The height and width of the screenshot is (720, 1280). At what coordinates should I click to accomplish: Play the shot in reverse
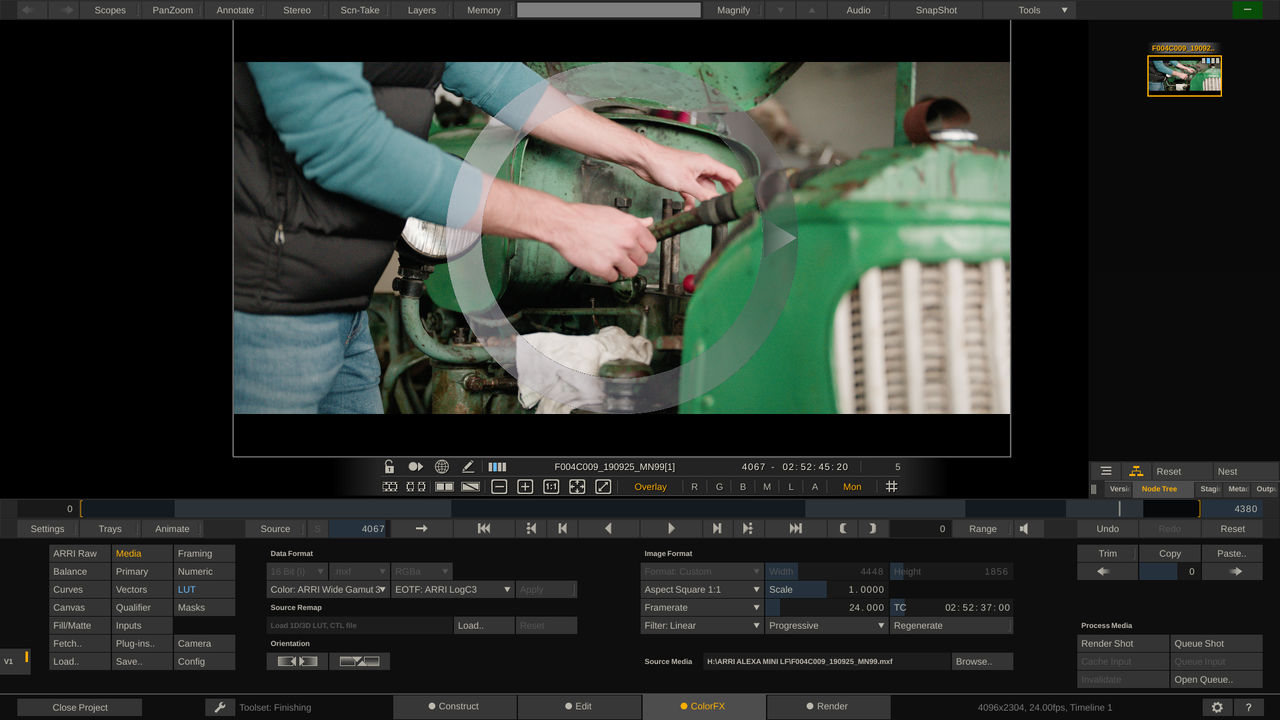click(x=608, y=529)
